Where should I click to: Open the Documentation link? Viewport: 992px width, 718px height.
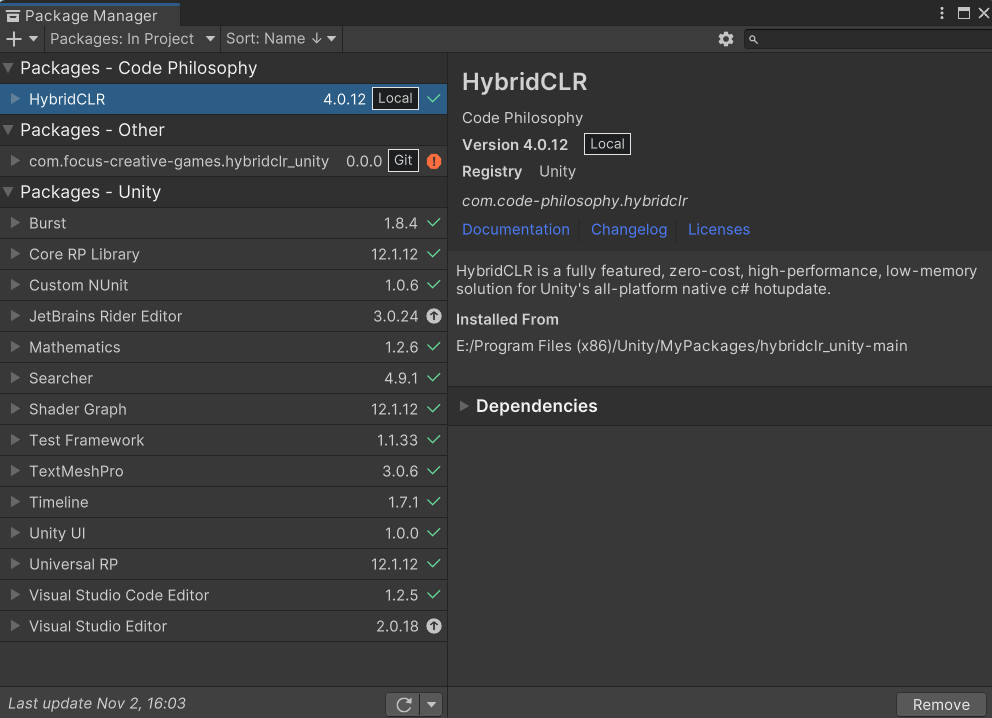[516, 230]
